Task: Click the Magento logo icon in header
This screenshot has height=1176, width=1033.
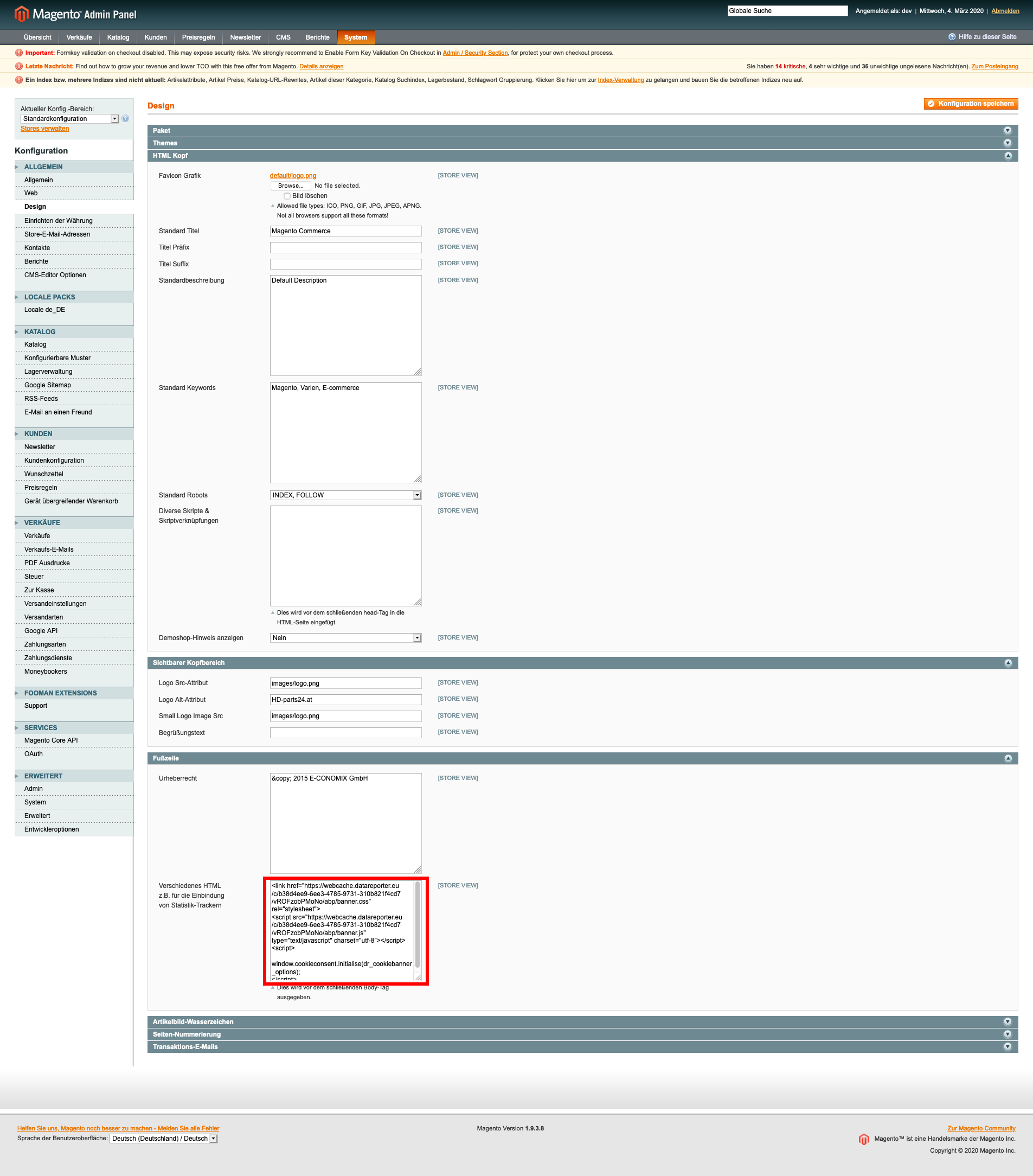Action: point(21,14)
